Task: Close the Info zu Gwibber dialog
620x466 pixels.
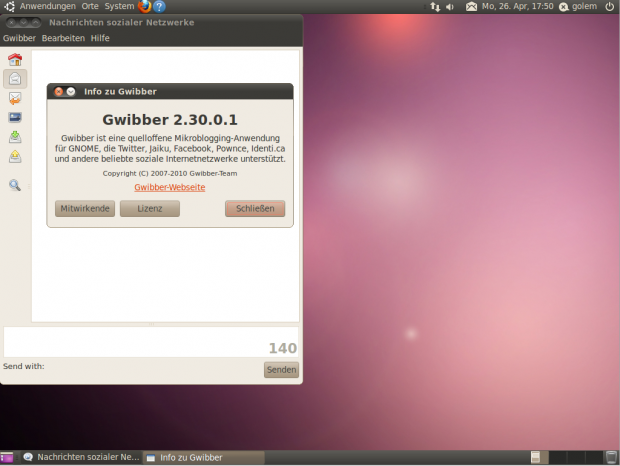Action: (59, 92)
